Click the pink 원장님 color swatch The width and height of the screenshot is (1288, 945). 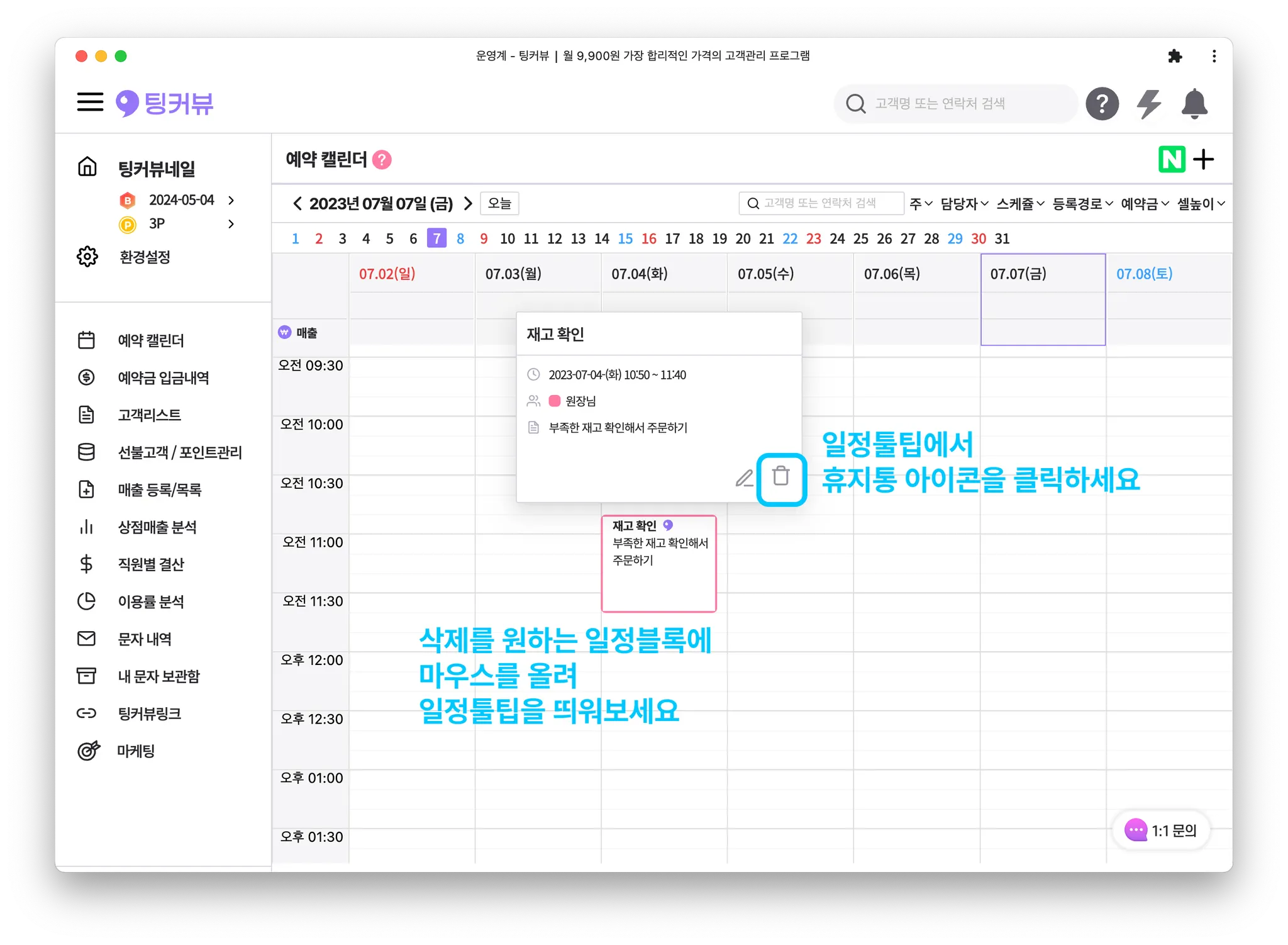coord(554,401)
